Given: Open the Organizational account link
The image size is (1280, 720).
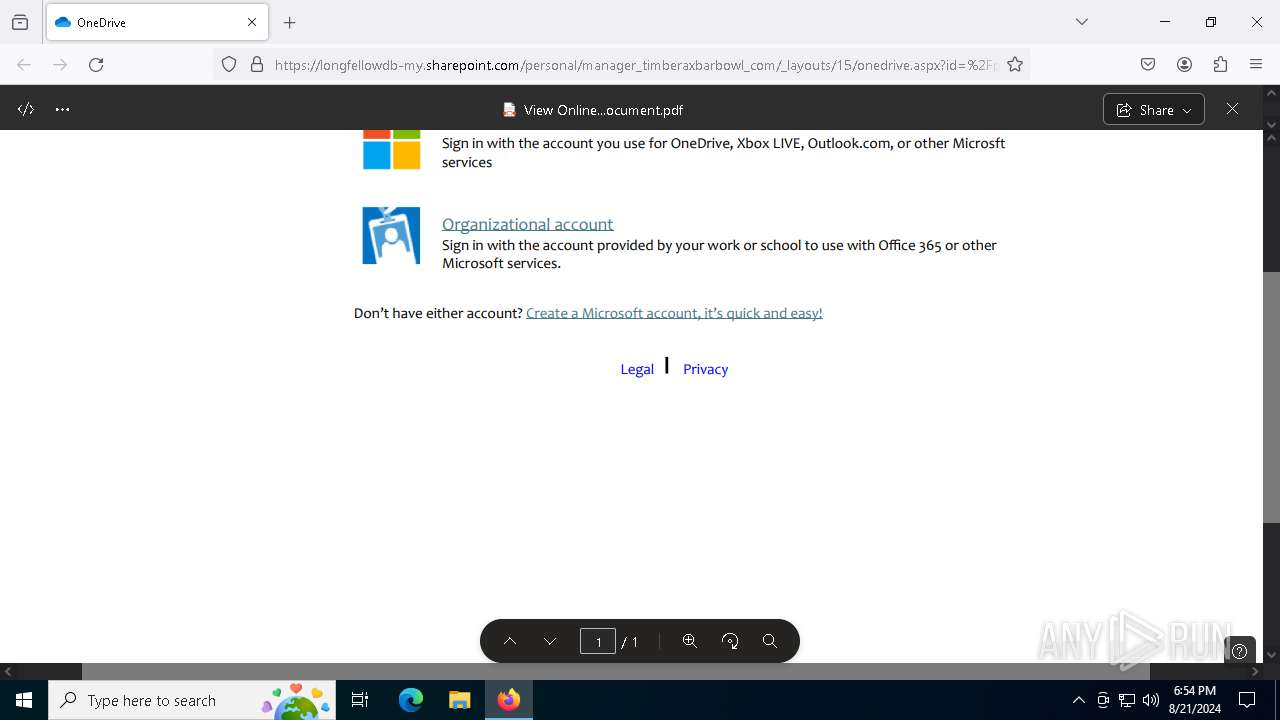Looking at the screenshot, I should (527, 224).
